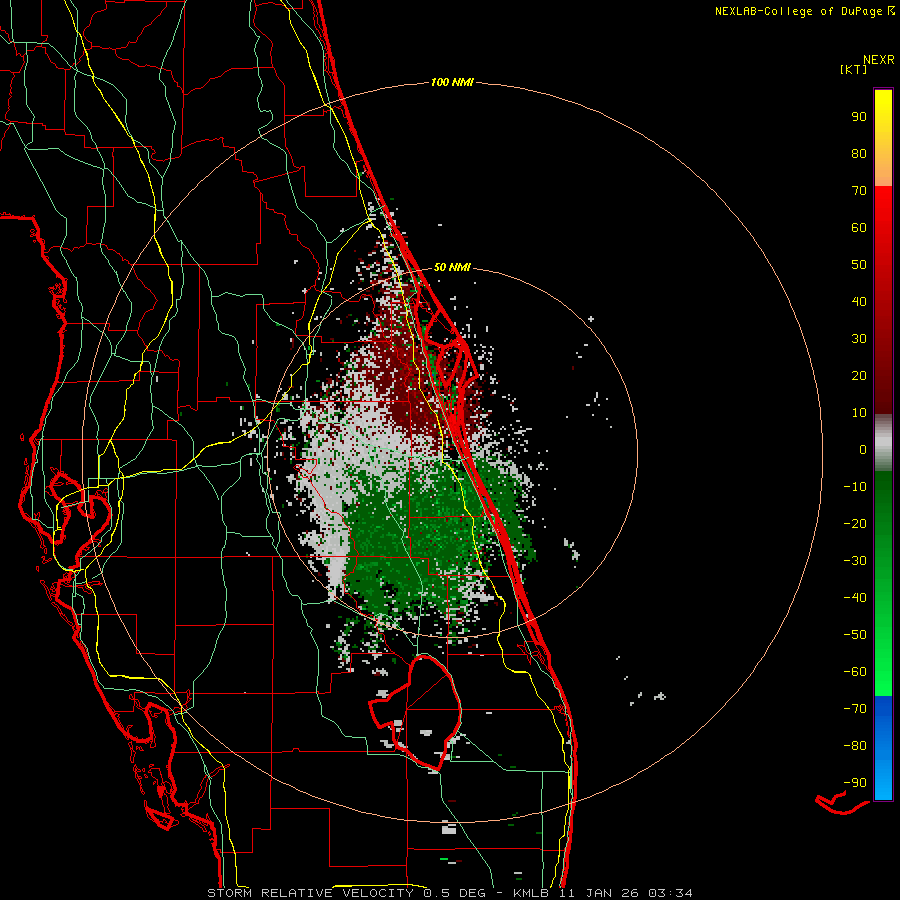Click the -40 value on the velocity scale
This screenshot has width=900, height=900.
tap(855, 598)
